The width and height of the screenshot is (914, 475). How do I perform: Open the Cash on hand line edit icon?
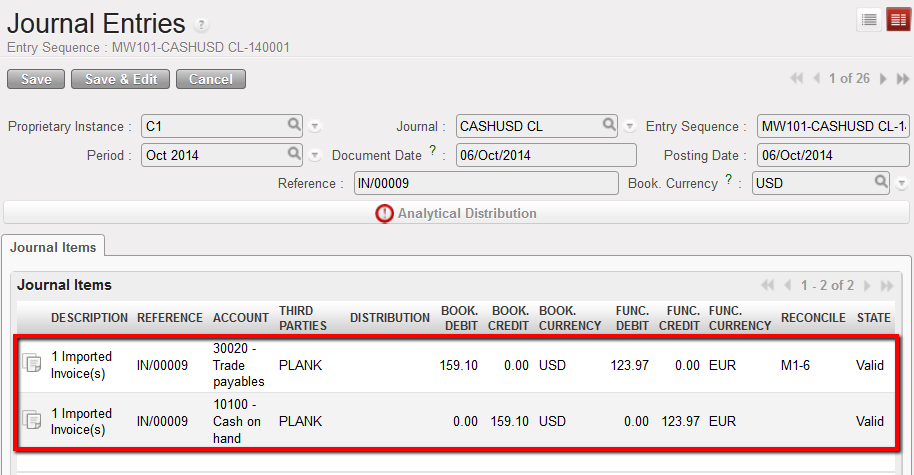[32, 421]
